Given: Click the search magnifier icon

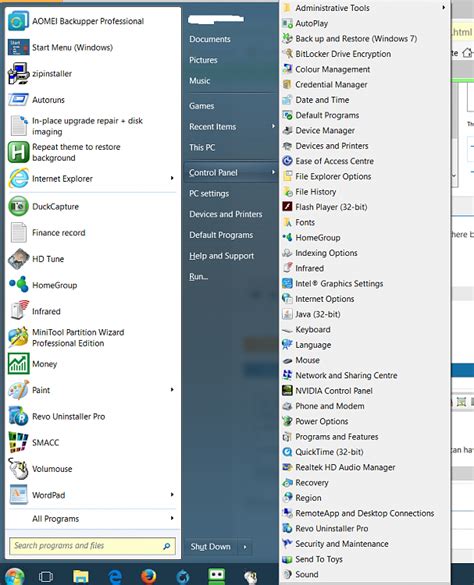Looking at the screenshot, I should click(x=167, y=546).
